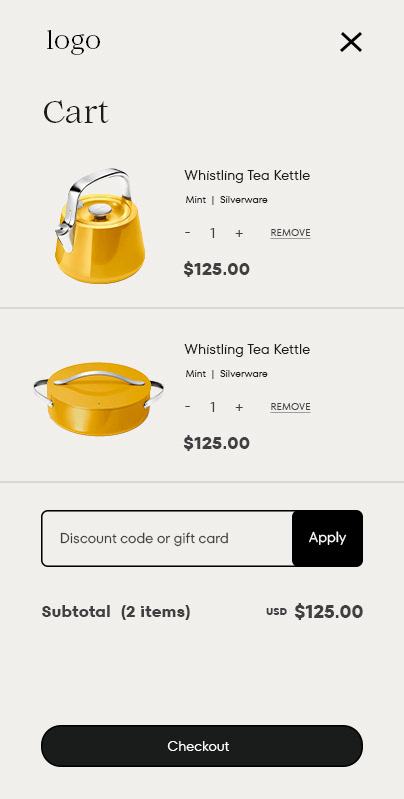The height and width of the screenshot is (799, 404).
Task: Click the logo at the top
Action: (x=73, y=41)
